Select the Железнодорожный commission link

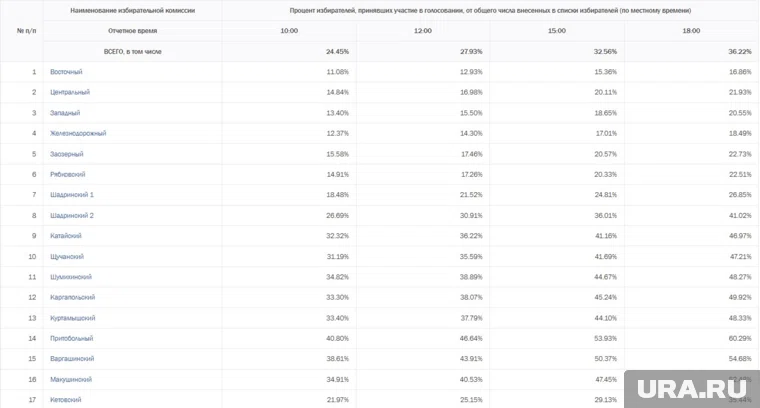(78, 133)
